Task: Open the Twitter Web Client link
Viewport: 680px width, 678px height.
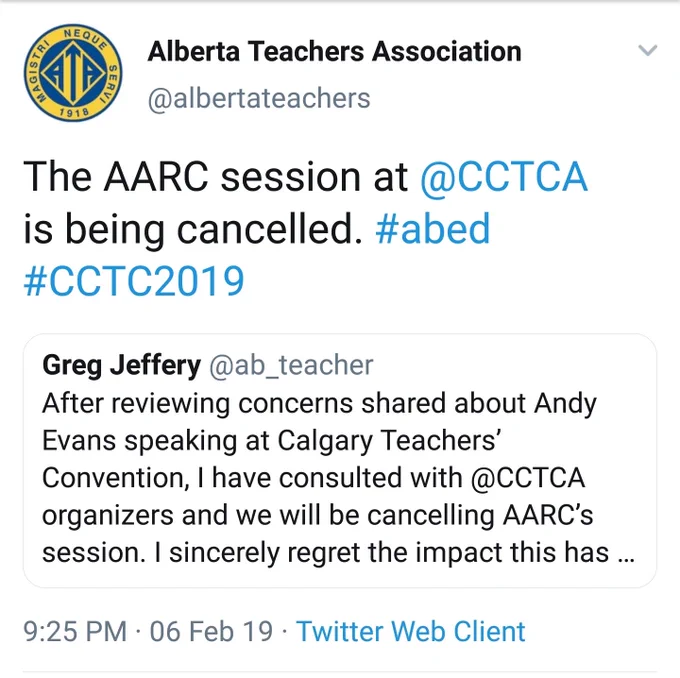Action: click(410, 631)
